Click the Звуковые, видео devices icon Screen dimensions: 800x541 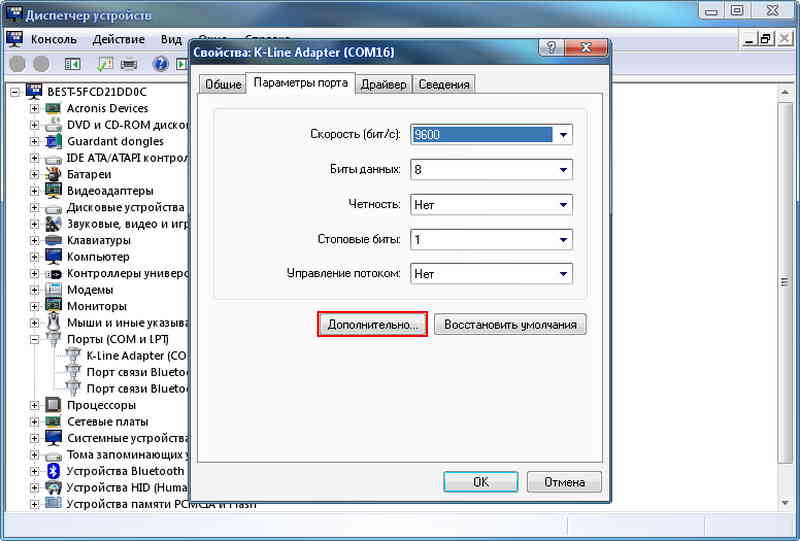tap(53, 224)
